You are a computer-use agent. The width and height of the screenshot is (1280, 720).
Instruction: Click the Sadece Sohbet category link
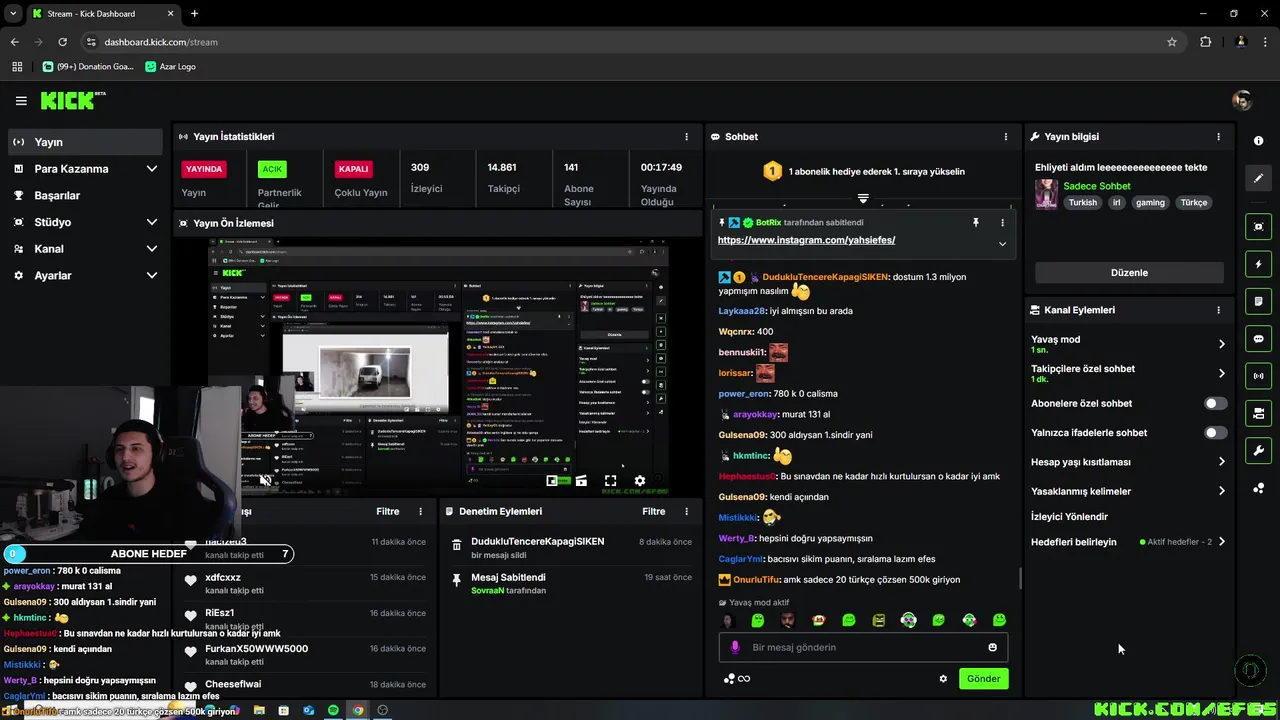[x=1097, y=186]
